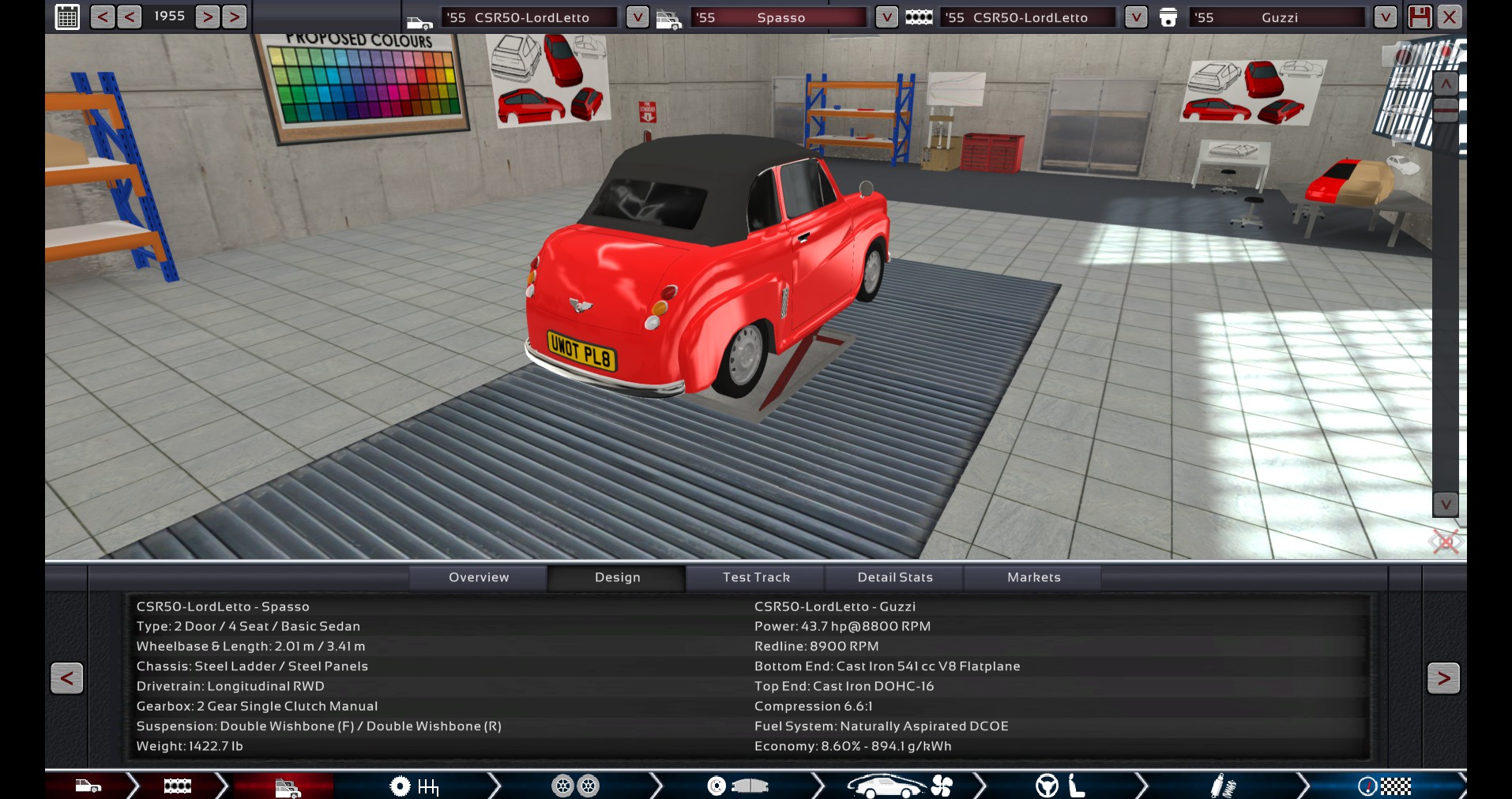Click the viewport scrollbar handle
This screenshot has width=1512, height=799.
coord(1445,108)
